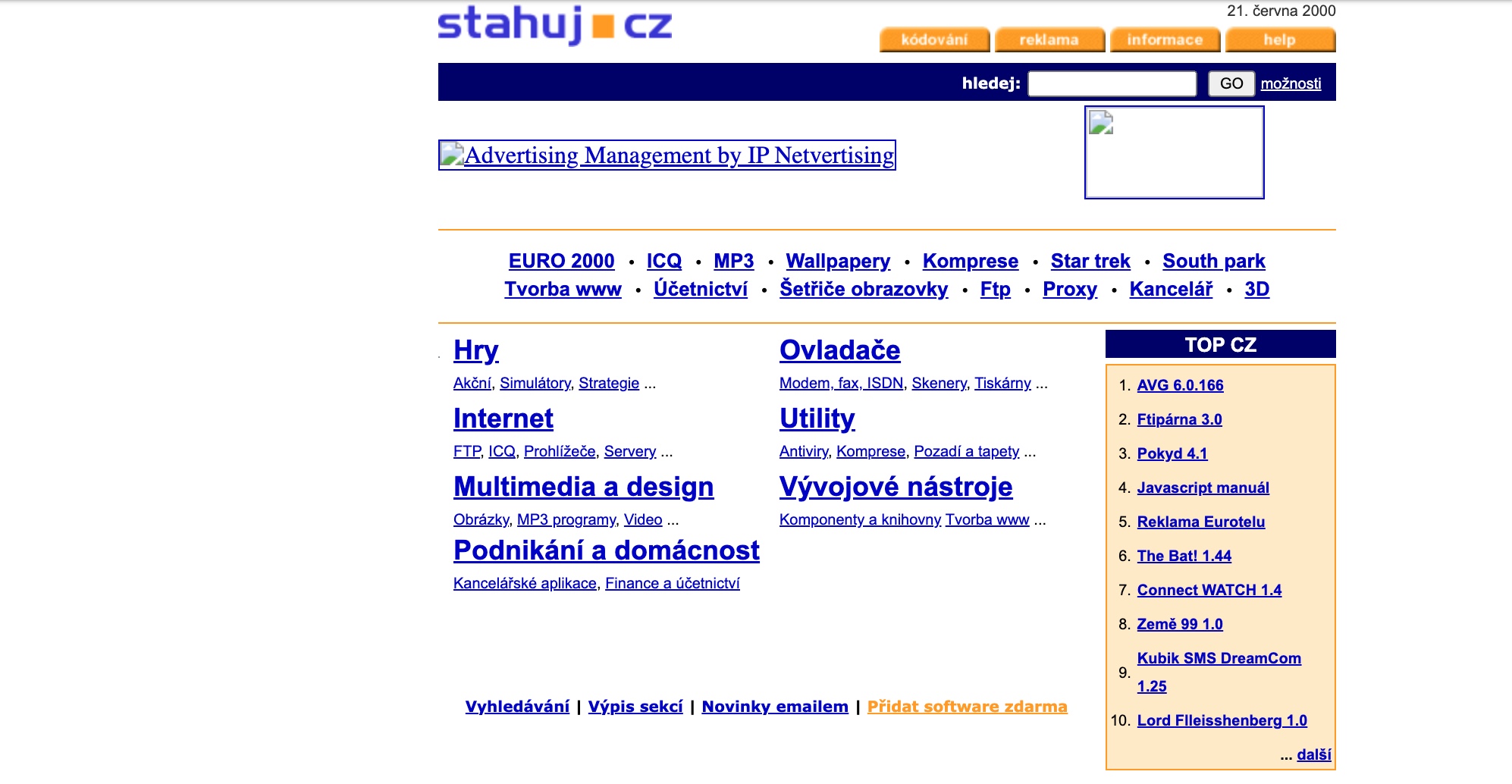
Task: Open Vývojové nástroje category
Action: click(896, 487)
